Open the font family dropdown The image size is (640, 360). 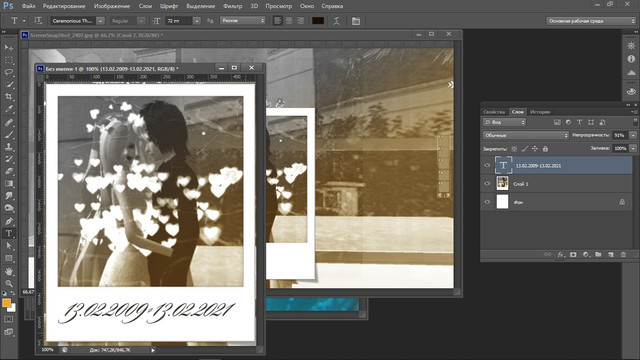tap(100, 21)
